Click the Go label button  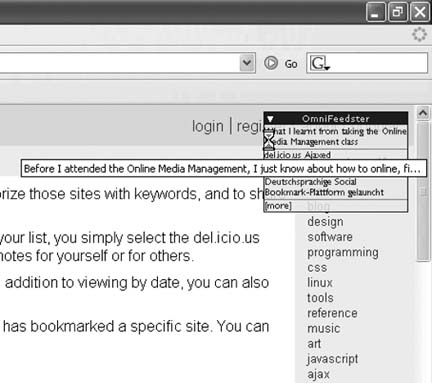291,64
